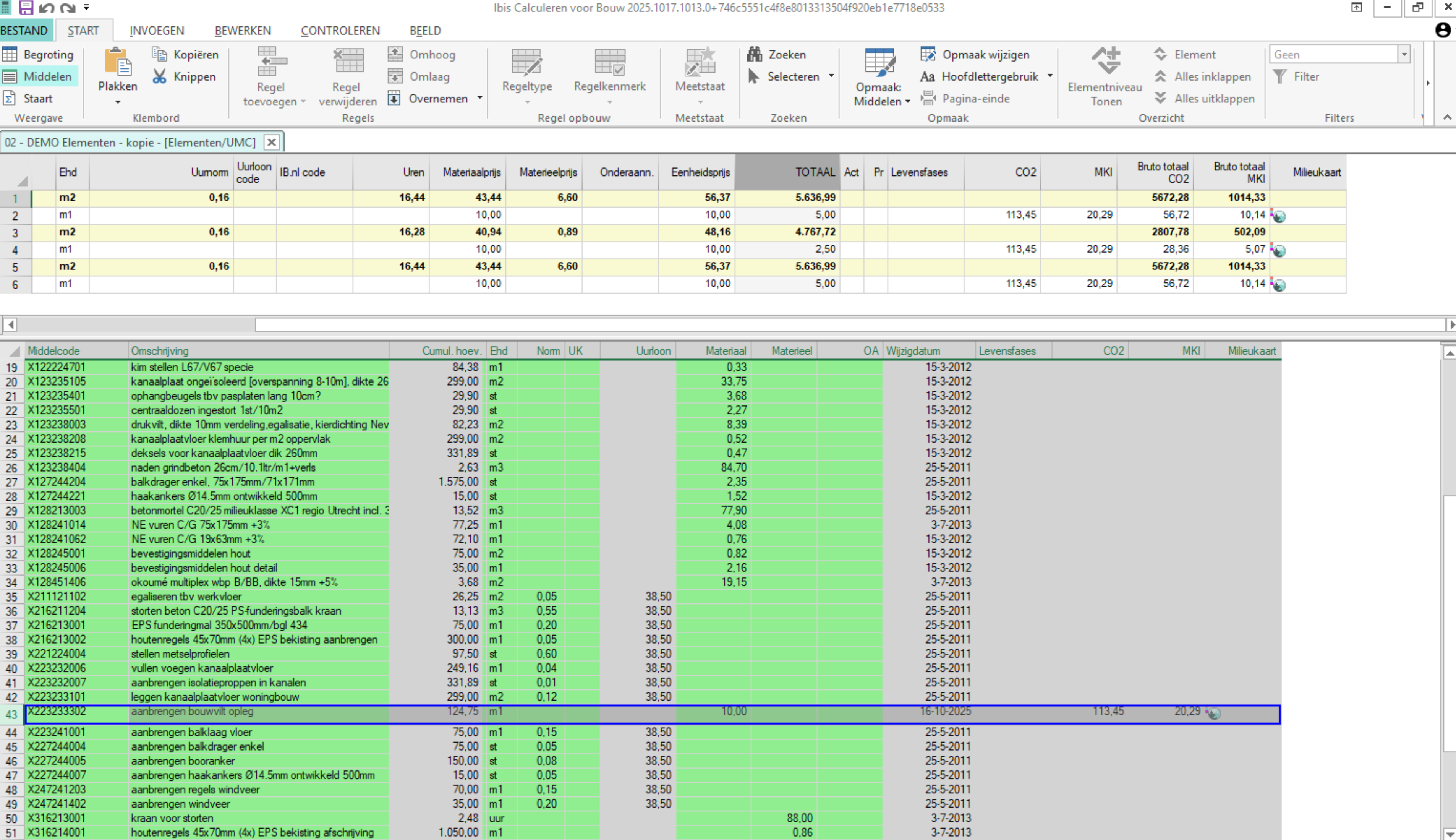
Task: Click the Knippen scissors icon
Action: tap(159, 77)
